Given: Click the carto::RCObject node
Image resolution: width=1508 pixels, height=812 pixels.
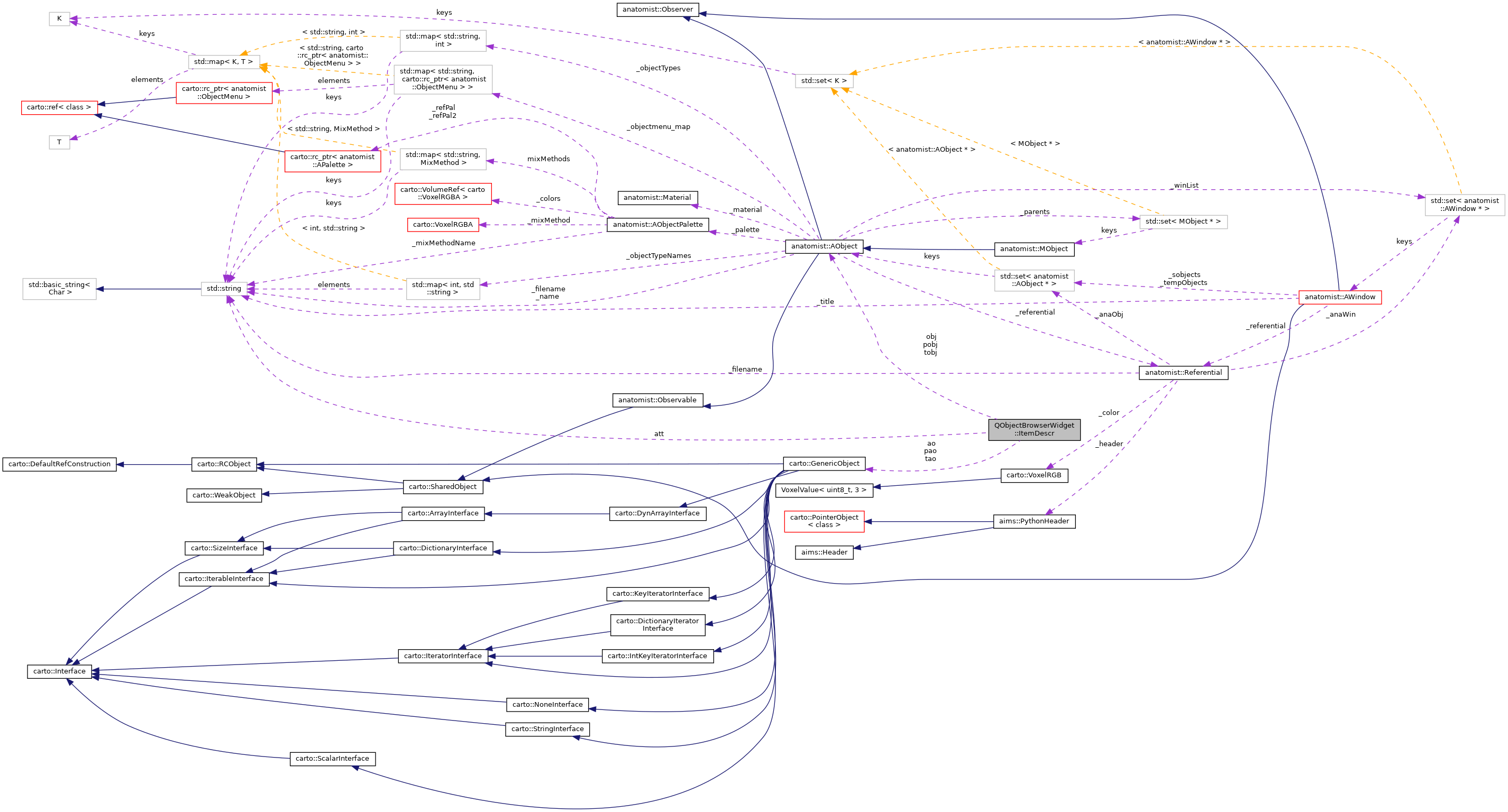Looking at the screenshot, I should 224,465.
